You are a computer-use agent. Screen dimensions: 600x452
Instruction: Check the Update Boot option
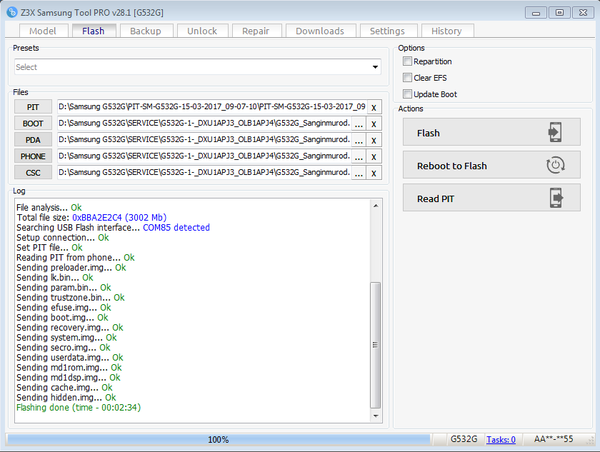pos(407,93)
